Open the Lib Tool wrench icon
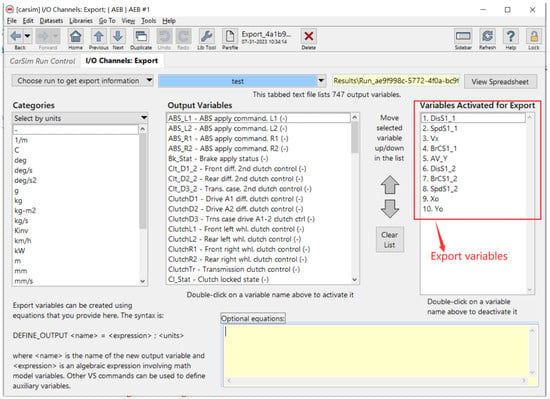Viewport: 550px width, 399px height. pos(206,36)
